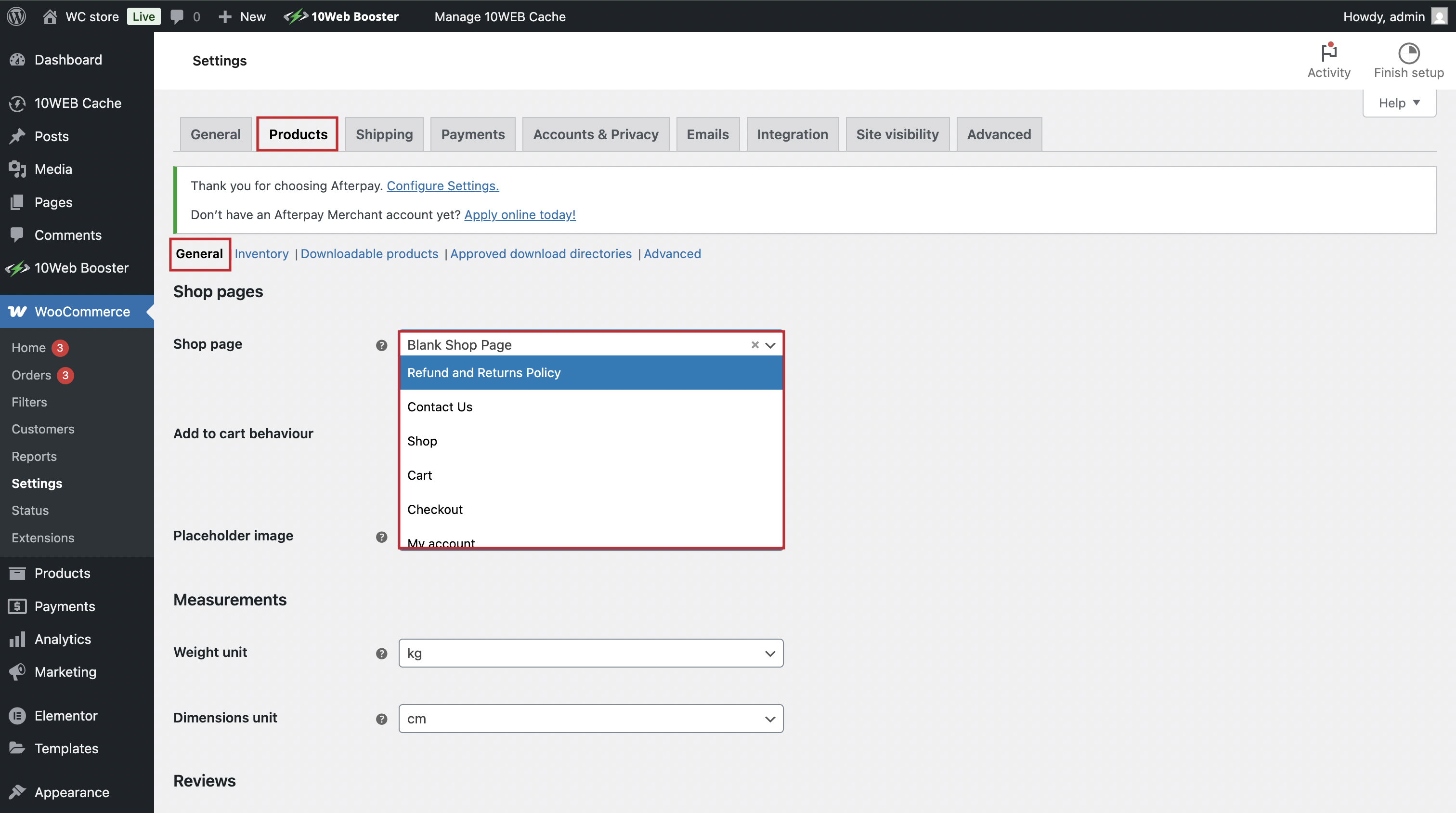Open the Dashboard sidebar menu
1456x813 pixels.
coord(68,60)
